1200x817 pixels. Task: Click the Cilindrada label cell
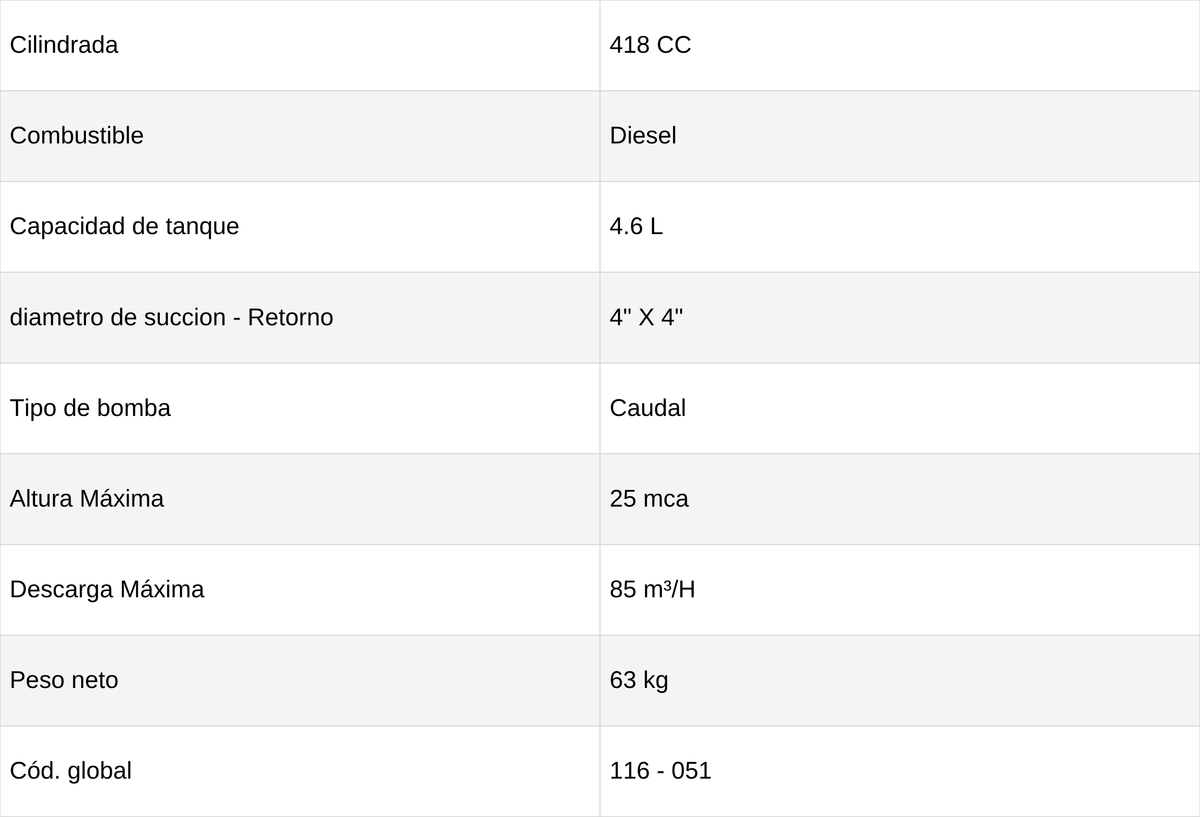coord(300,45)
